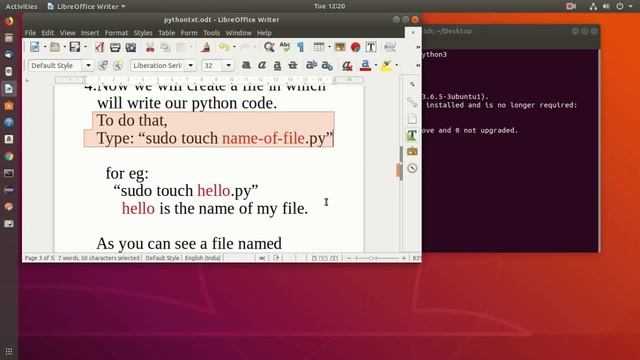
Task: Toggle underline formatting
Action: [x=277, y=65]
